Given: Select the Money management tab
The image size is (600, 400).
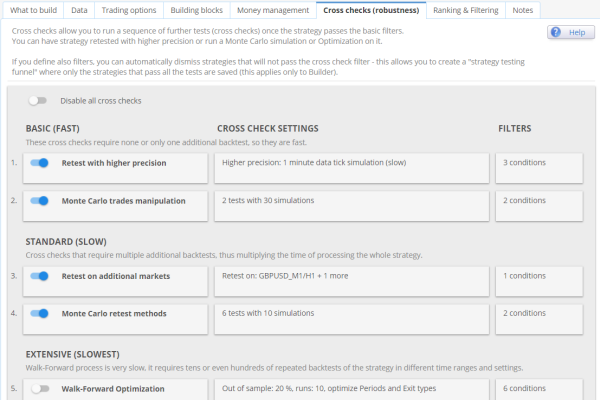Looking at the screenshot, I should (273, 10).
